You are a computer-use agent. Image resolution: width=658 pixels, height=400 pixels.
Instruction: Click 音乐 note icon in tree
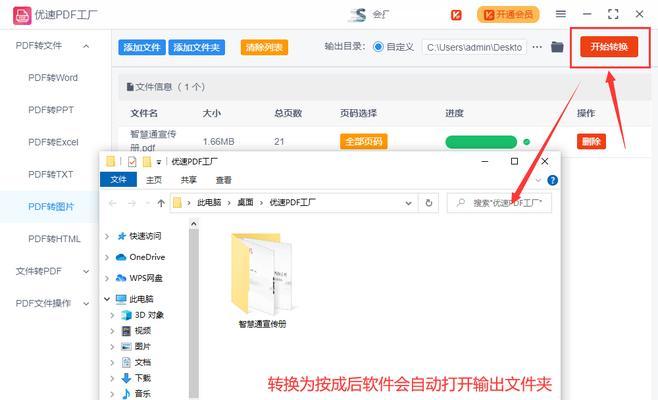(126, 394)
